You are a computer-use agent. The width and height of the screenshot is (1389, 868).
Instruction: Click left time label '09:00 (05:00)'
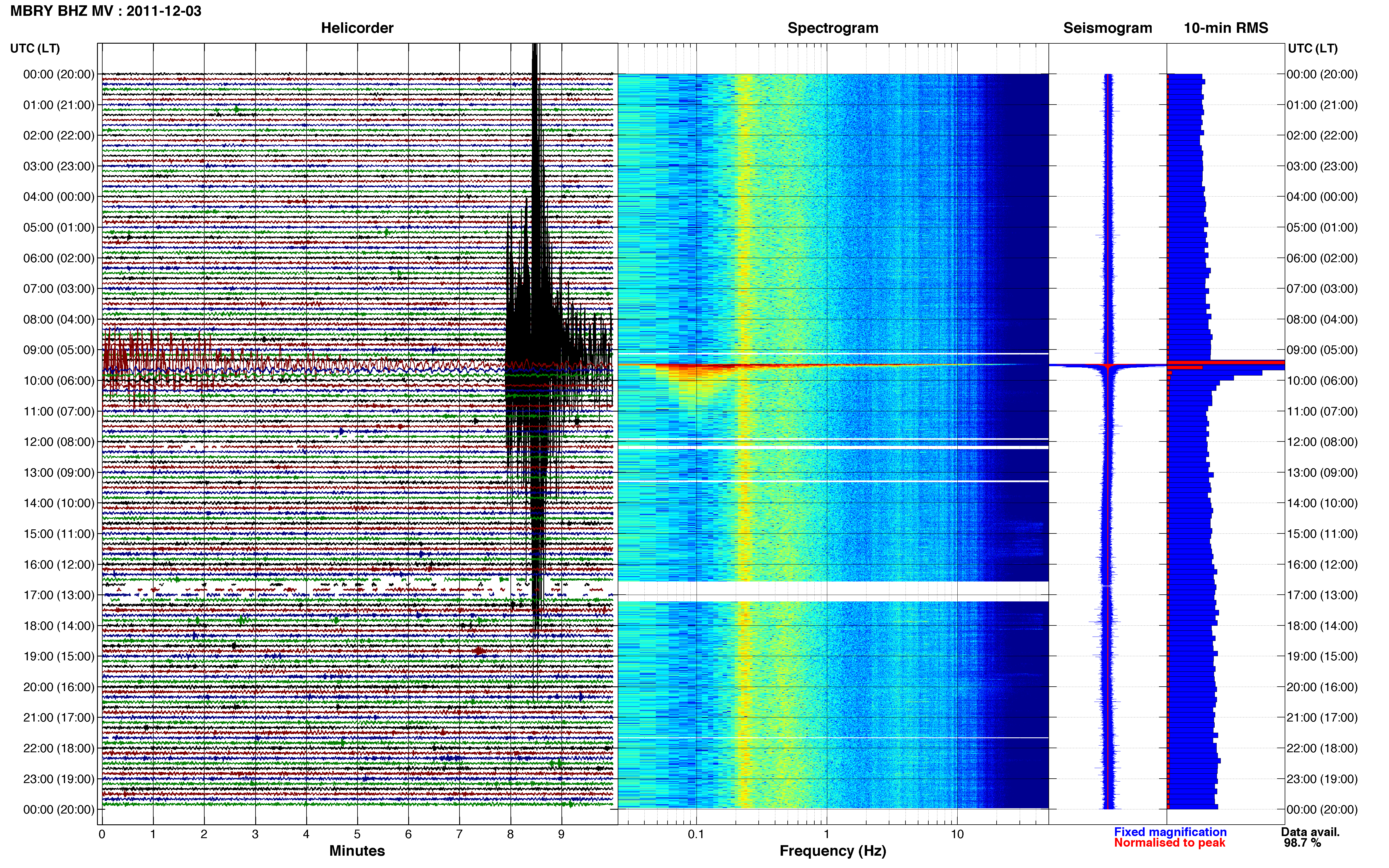click(59, 350)
